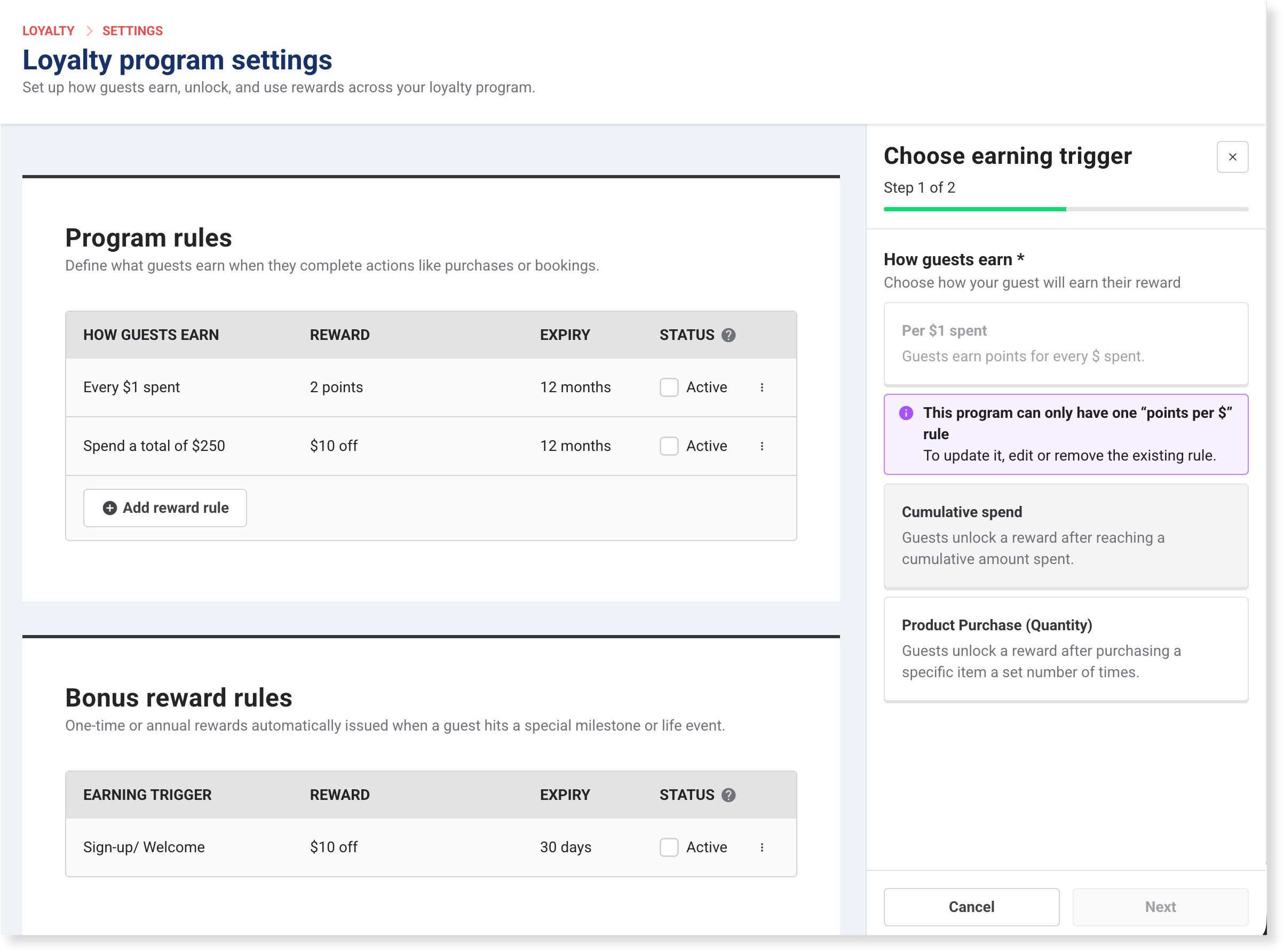Select the Per $1 spent trigger card
The image size is (1284, 952).
(x=1066, y=344)
